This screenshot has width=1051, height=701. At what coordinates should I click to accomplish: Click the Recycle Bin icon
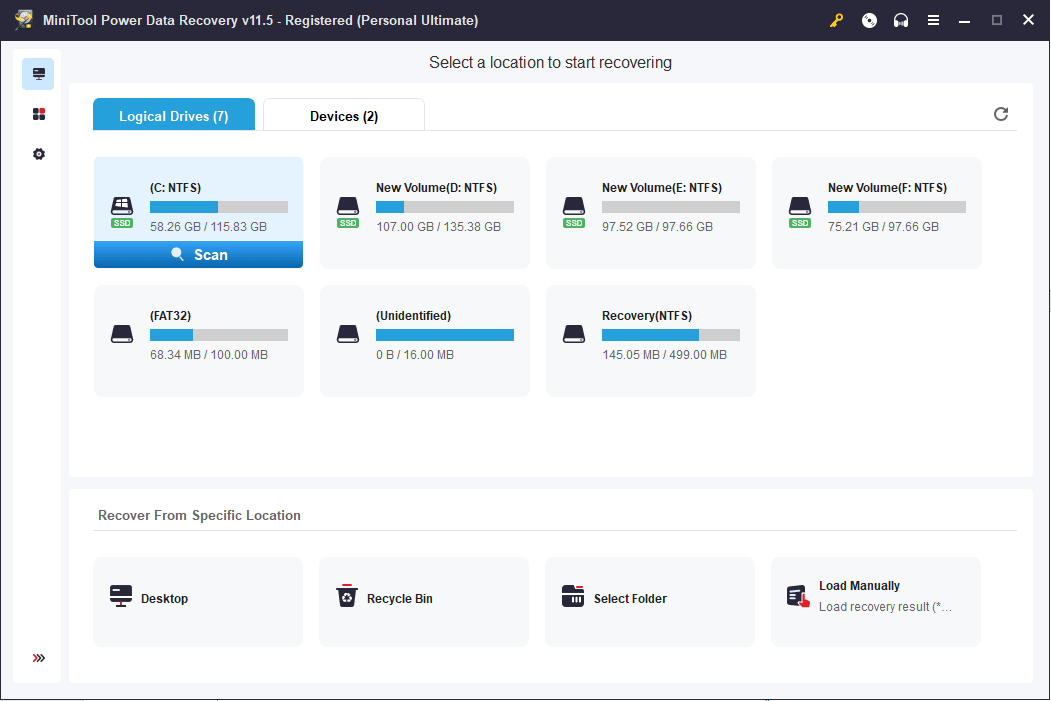coord(347,595)
